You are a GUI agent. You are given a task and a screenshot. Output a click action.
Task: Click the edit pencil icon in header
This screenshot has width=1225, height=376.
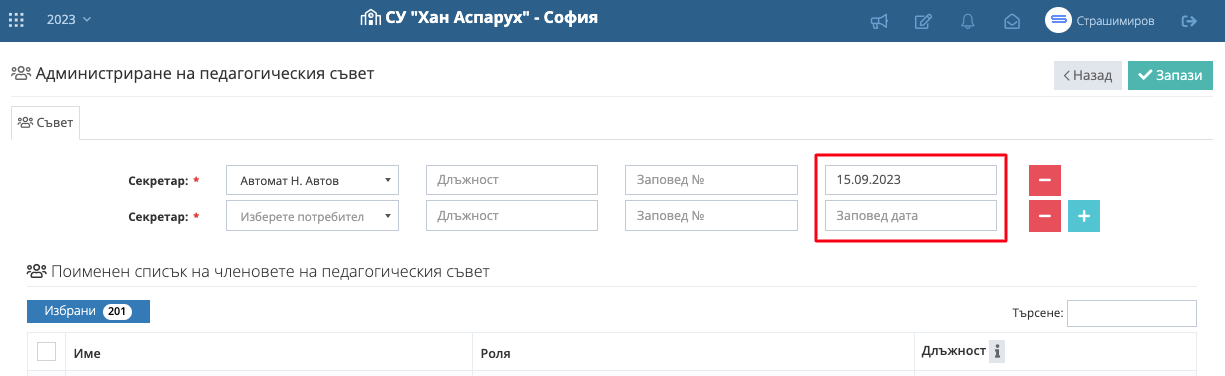tap(923, 21)
